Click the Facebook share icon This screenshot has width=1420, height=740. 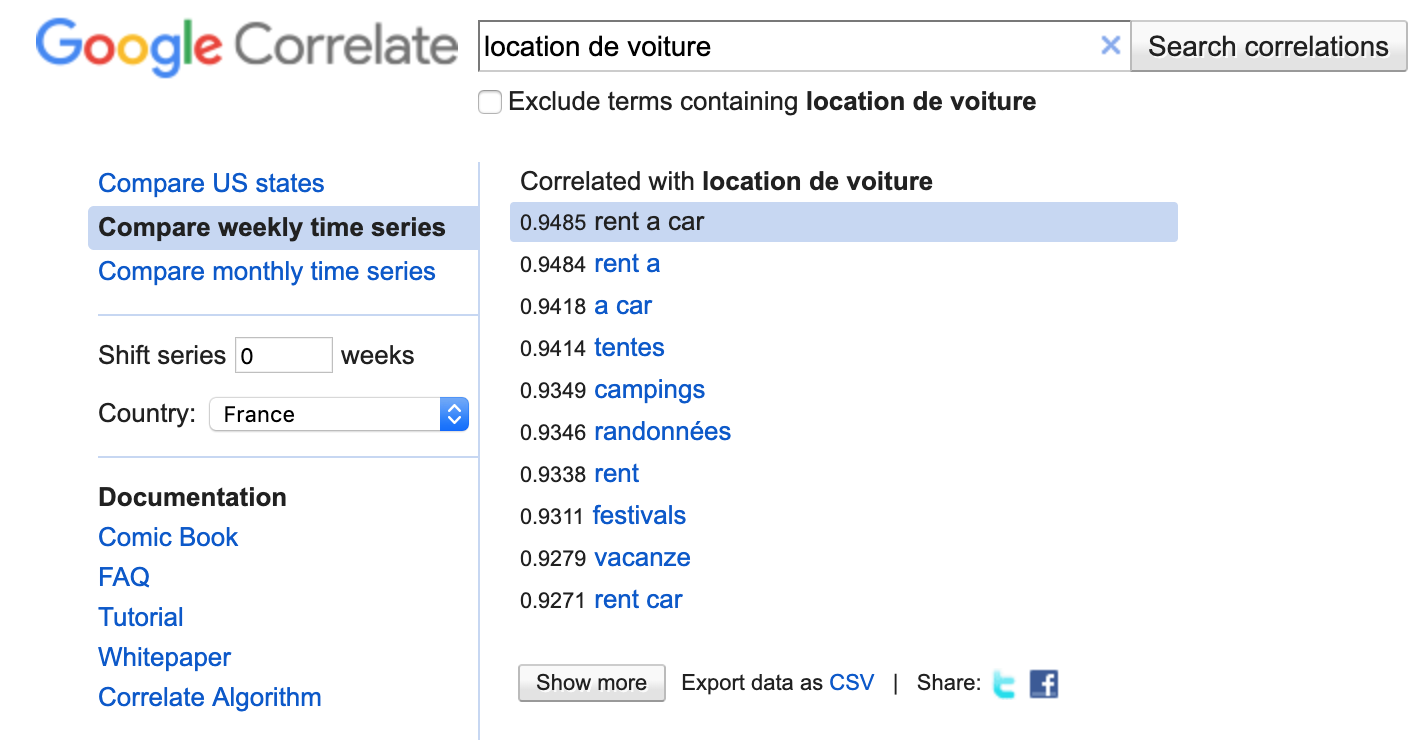coord(1043,684)
